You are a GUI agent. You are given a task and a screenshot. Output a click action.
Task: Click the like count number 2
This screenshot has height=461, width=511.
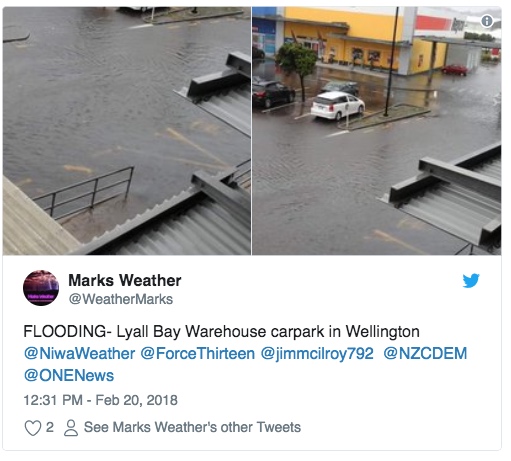pyautogui.click(x=49, y=427)
